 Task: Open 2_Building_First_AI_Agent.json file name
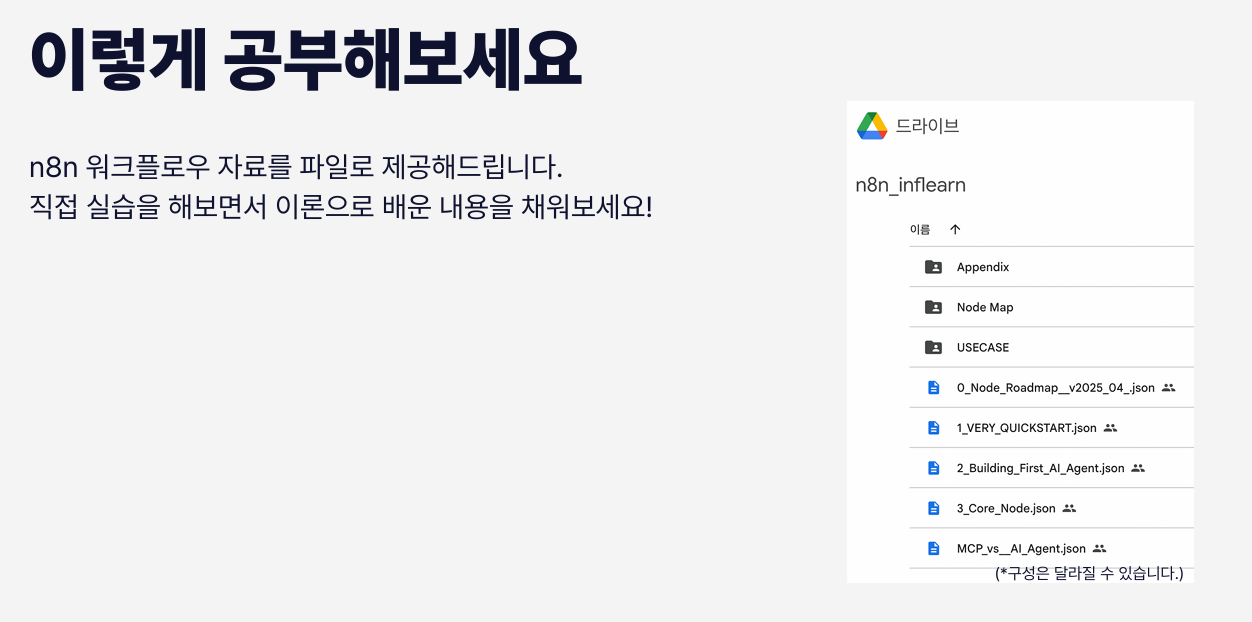coord(1040,468)
